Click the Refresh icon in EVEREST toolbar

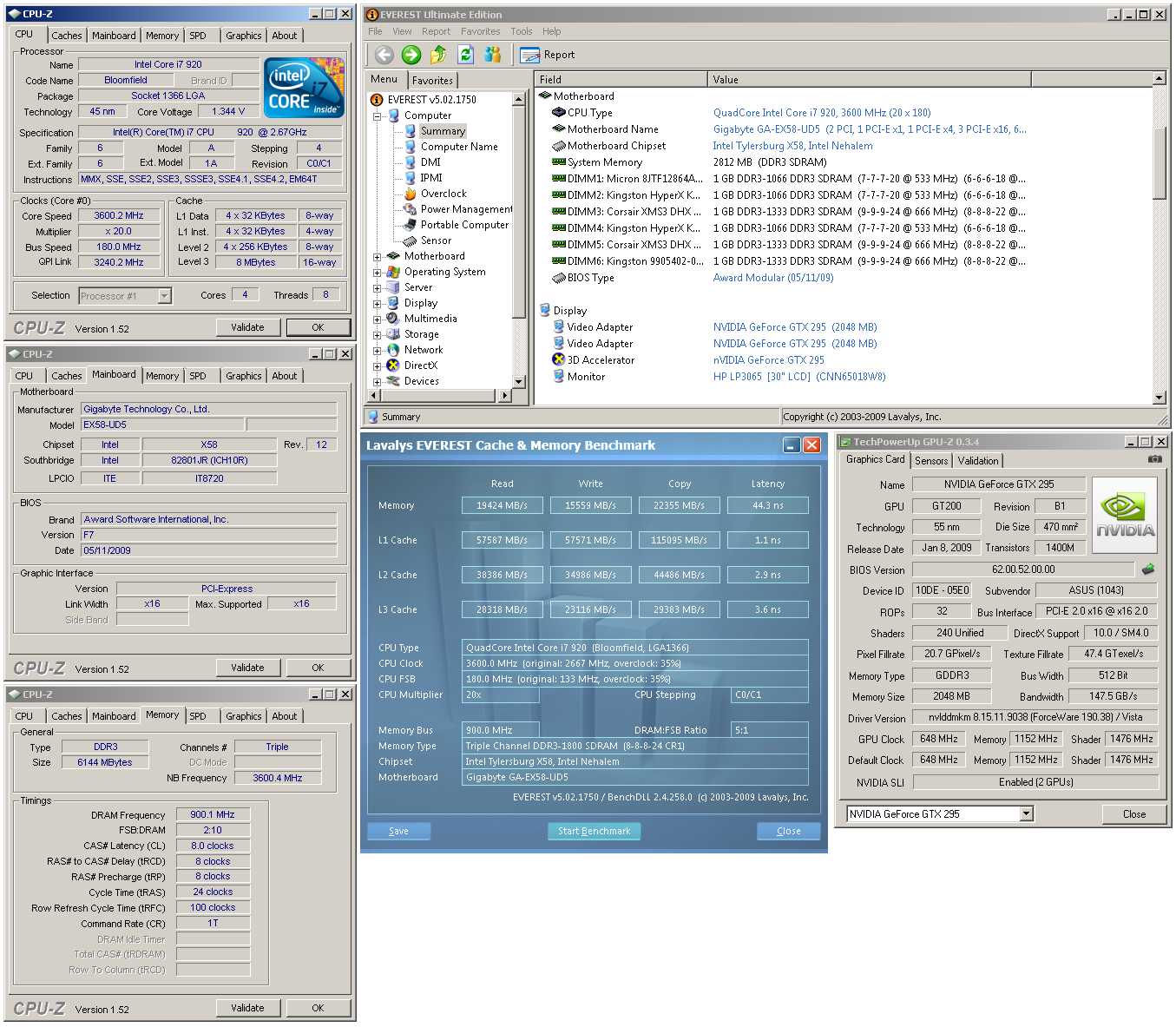(465, 55)
